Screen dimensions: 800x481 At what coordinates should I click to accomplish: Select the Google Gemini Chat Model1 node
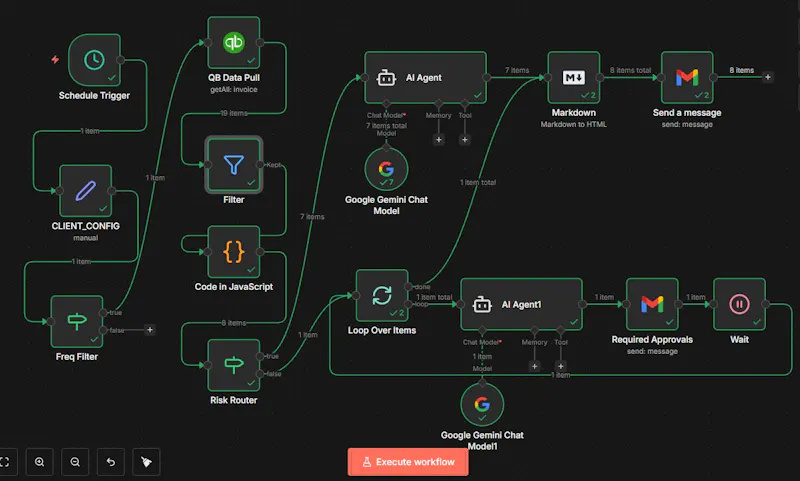[482, 404]
